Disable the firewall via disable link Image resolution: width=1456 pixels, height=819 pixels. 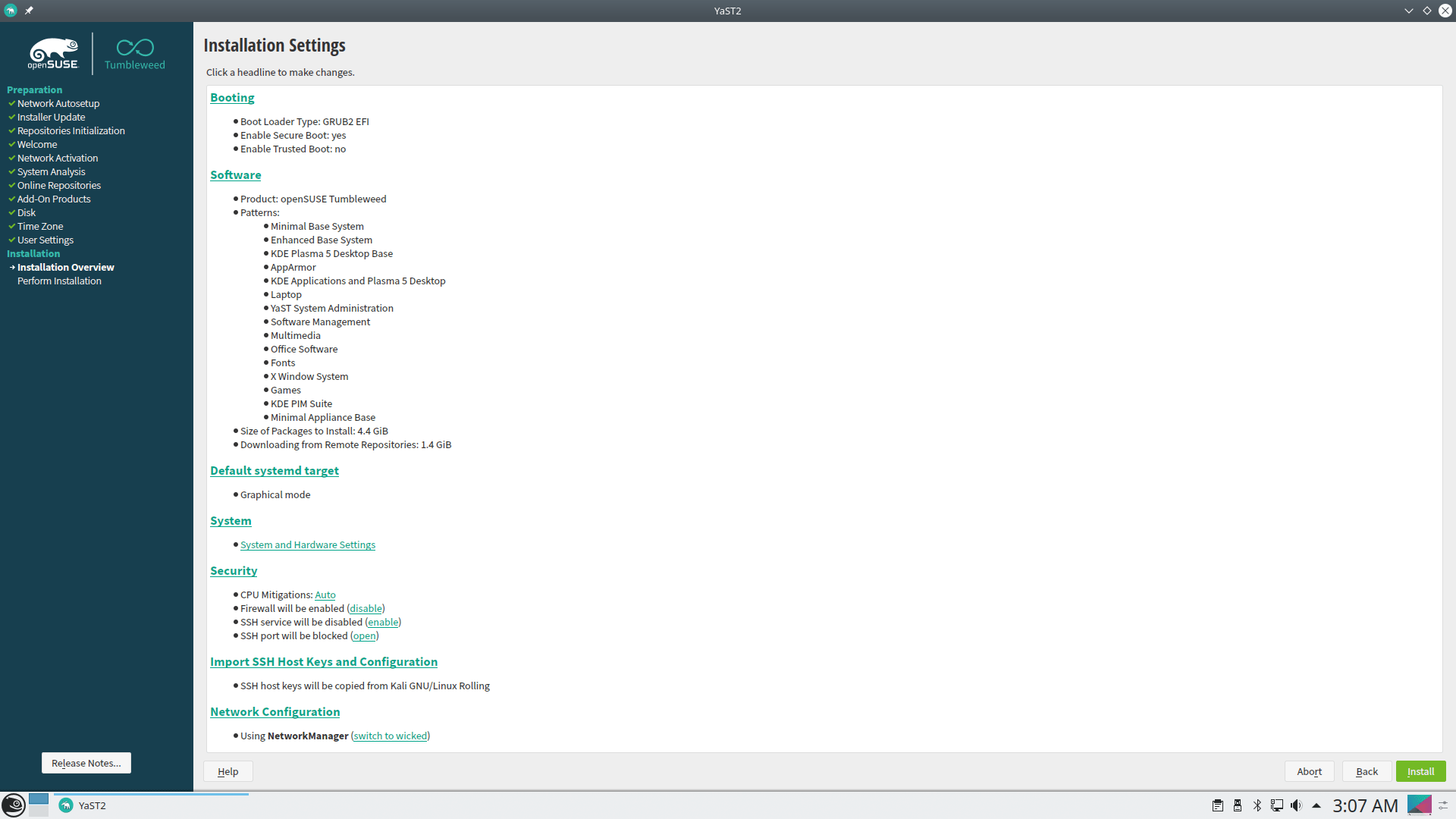(366, 608)
